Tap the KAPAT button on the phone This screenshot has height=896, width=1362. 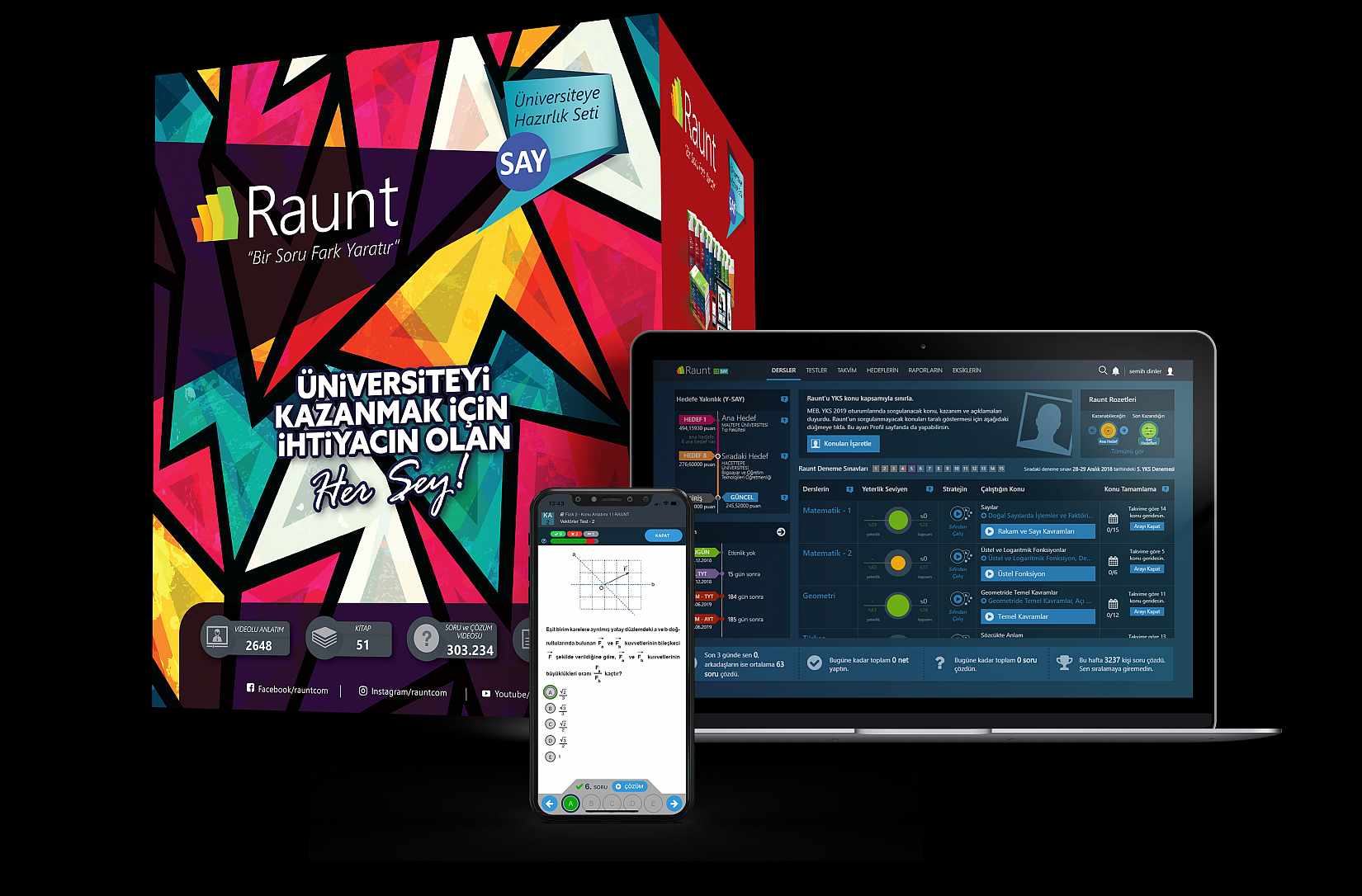click(x=663, y=535)
